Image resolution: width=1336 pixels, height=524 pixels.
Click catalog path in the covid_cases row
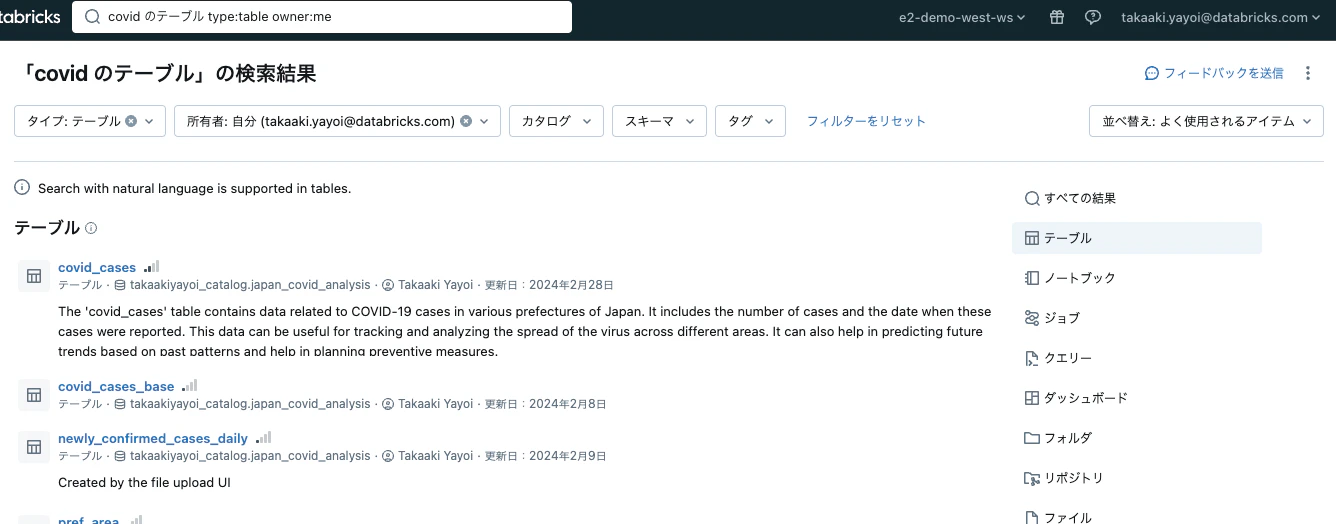(x=250, y=285)
